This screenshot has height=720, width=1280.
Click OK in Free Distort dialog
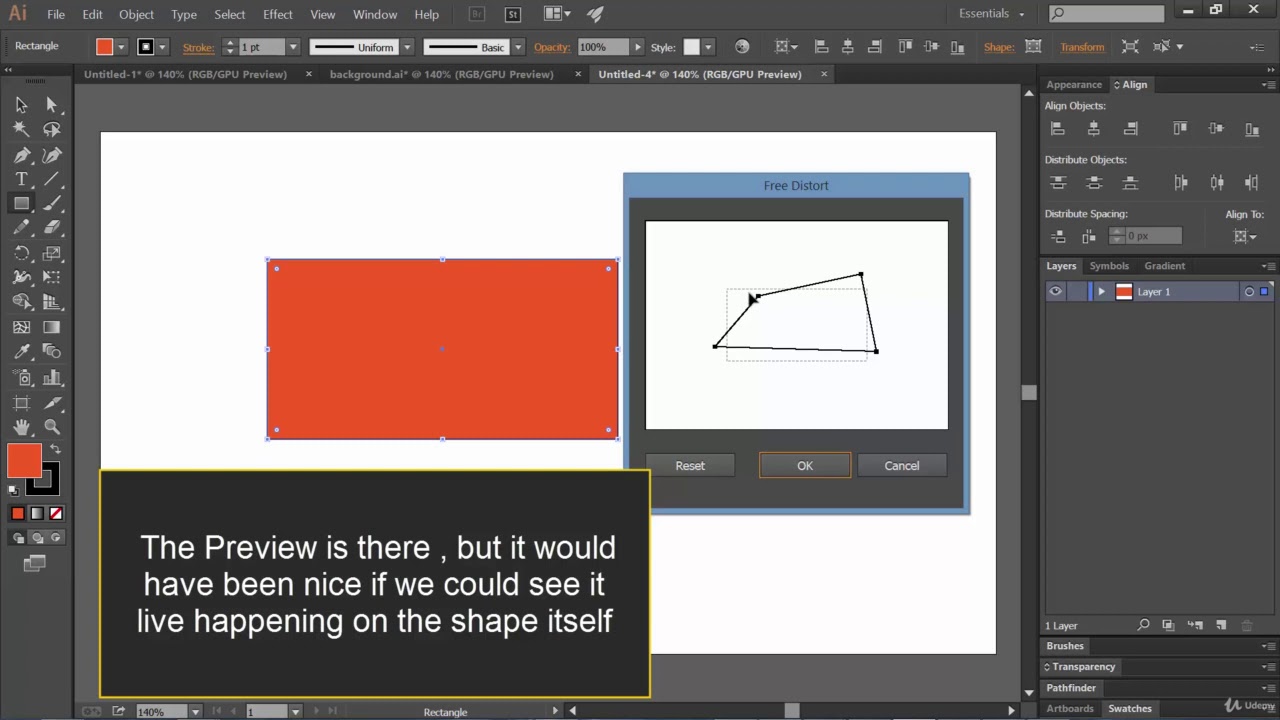[x=805, y=466]
